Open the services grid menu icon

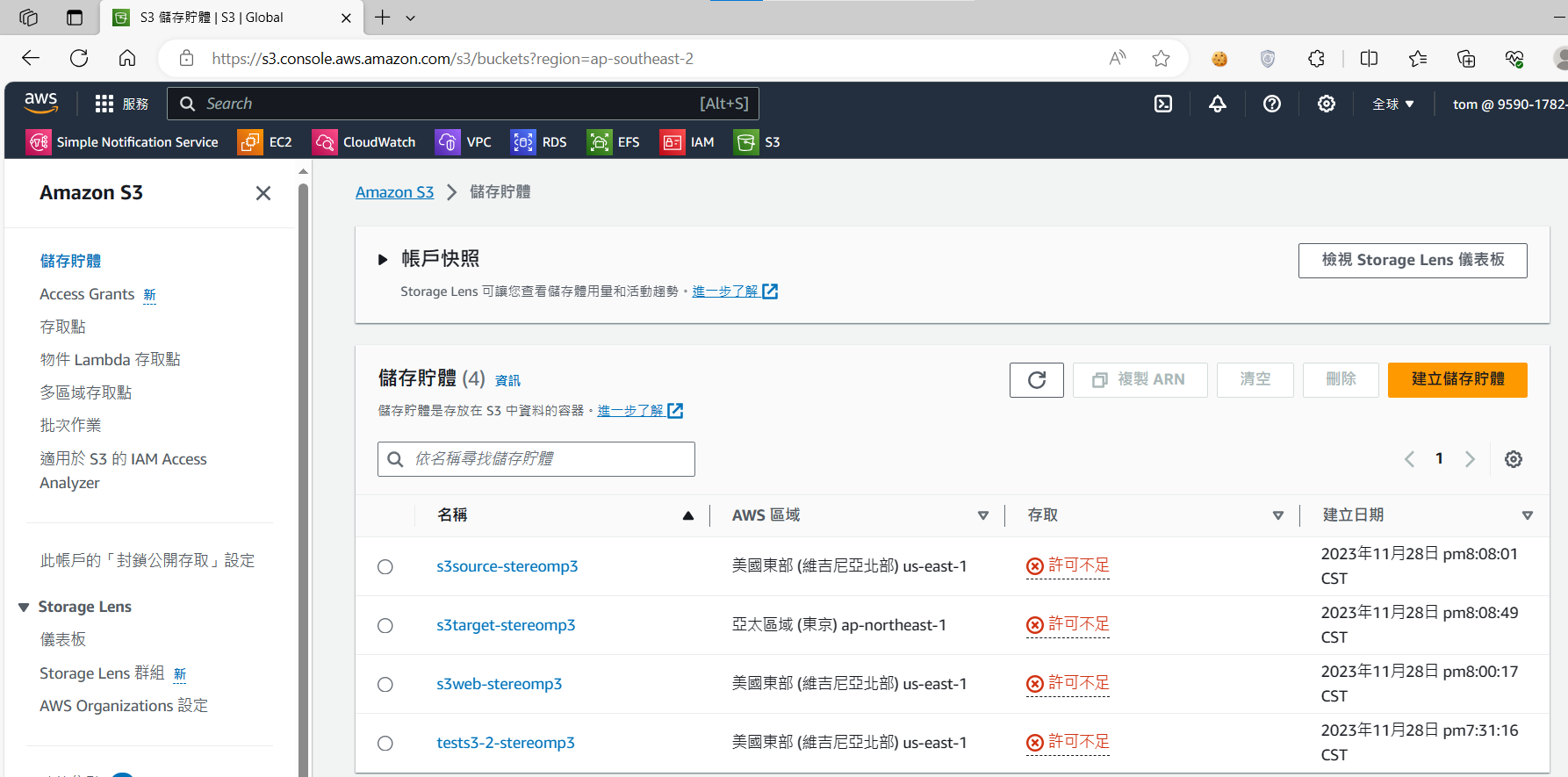coord(104,104)
